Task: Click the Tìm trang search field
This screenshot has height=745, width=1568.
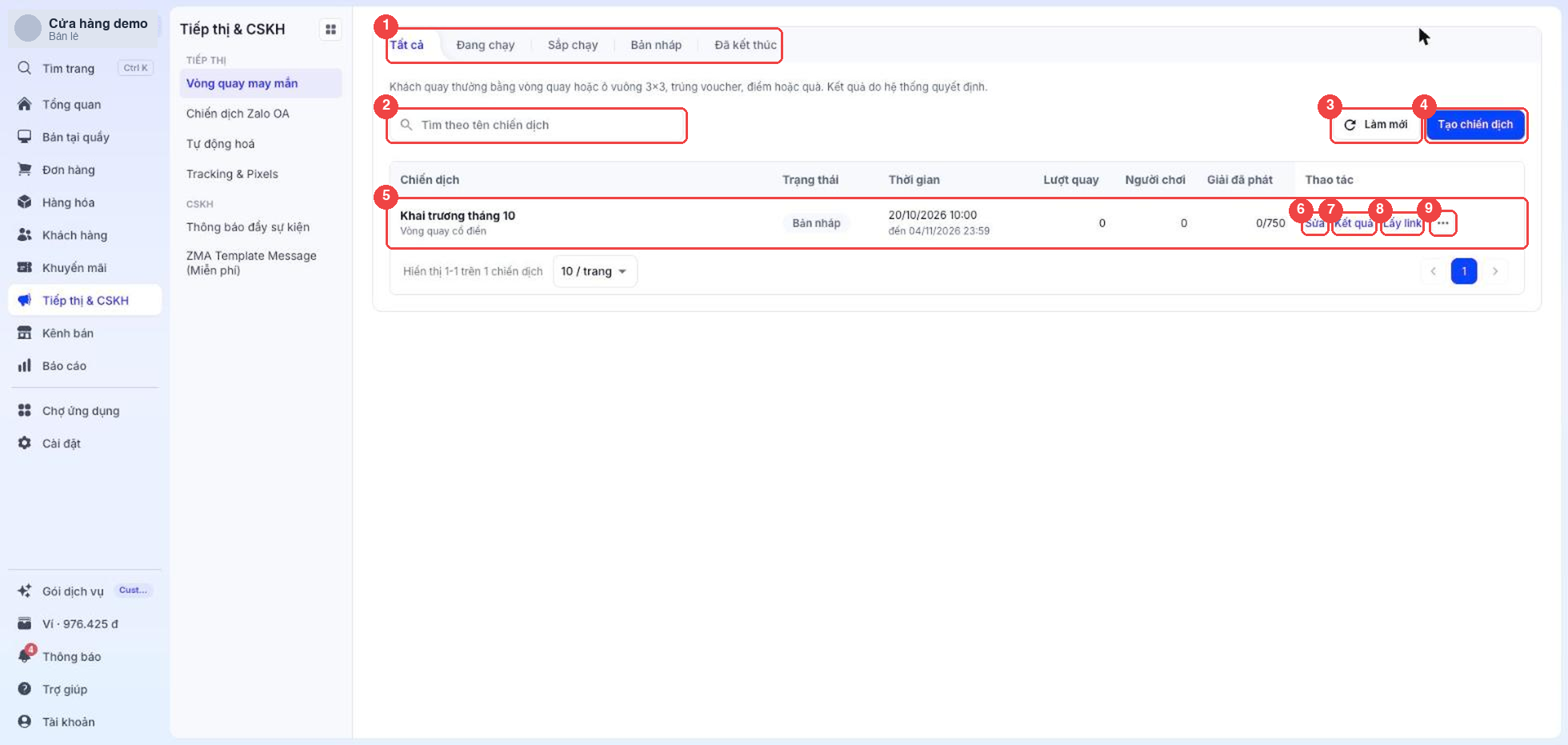Action: click(85, 68)
